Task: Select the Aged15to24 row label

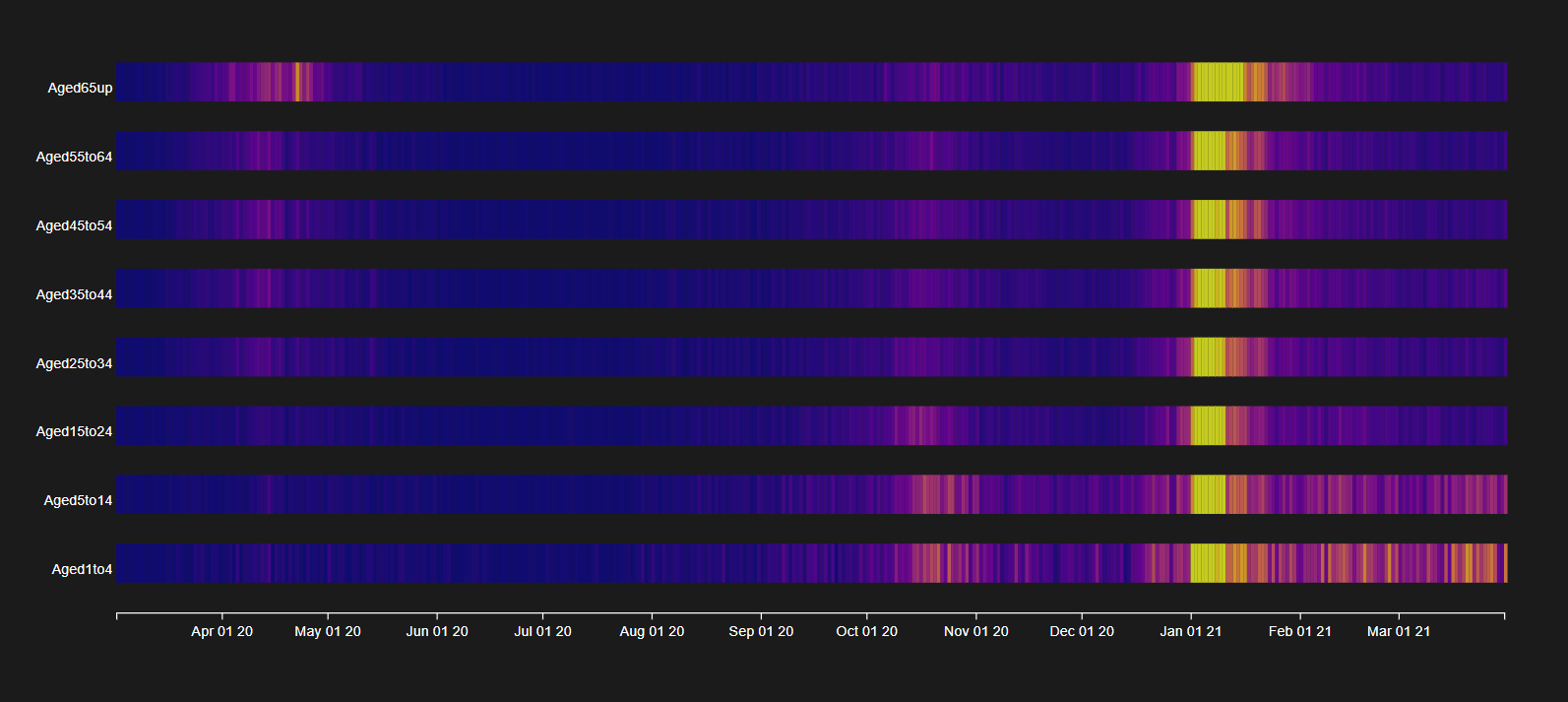Action: 74,431
